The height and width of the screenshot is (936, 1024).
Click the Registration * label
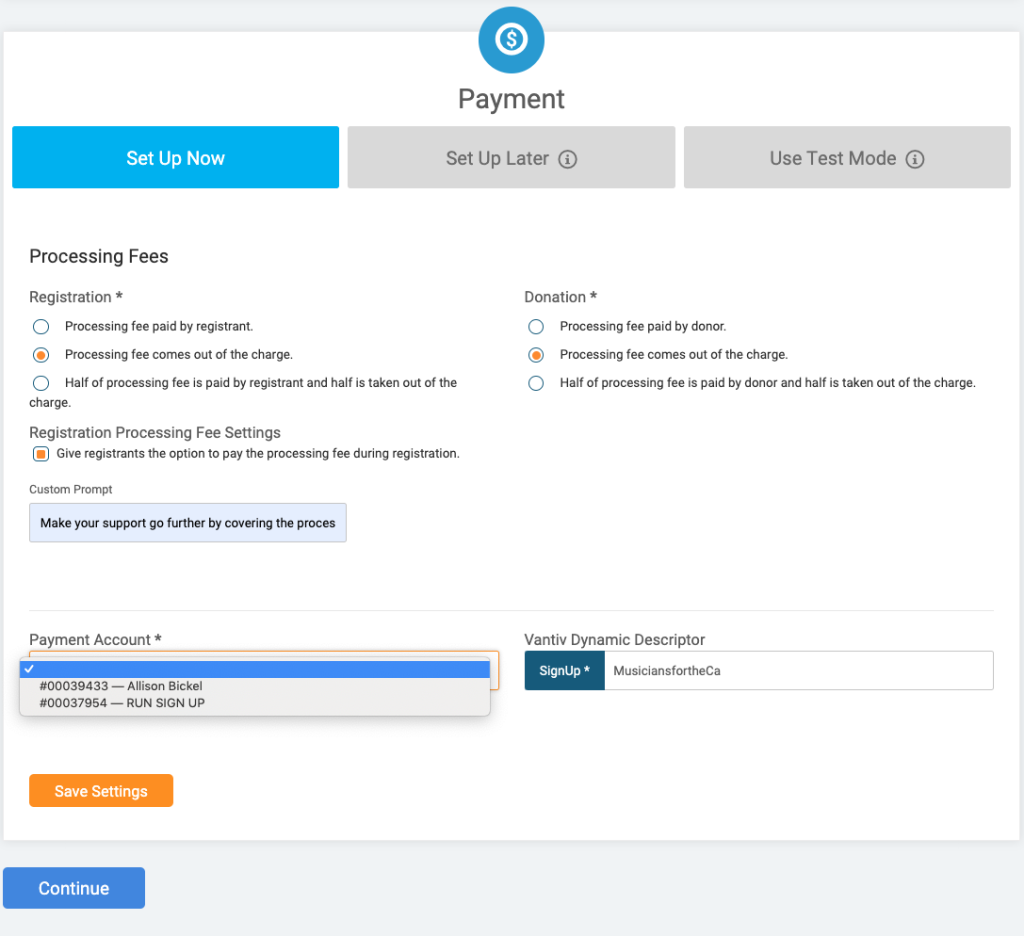76,297
